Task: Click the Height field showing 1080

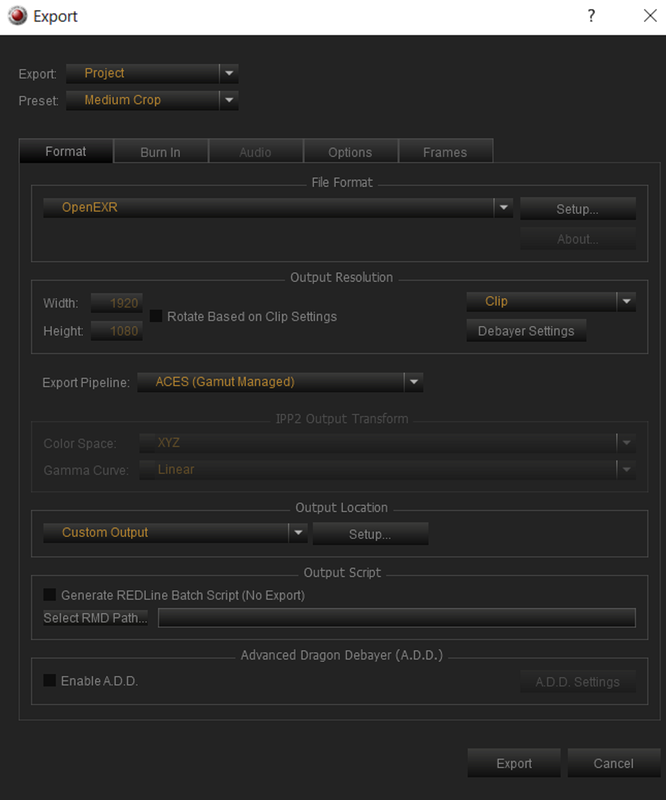Action: tap(116, 331)
